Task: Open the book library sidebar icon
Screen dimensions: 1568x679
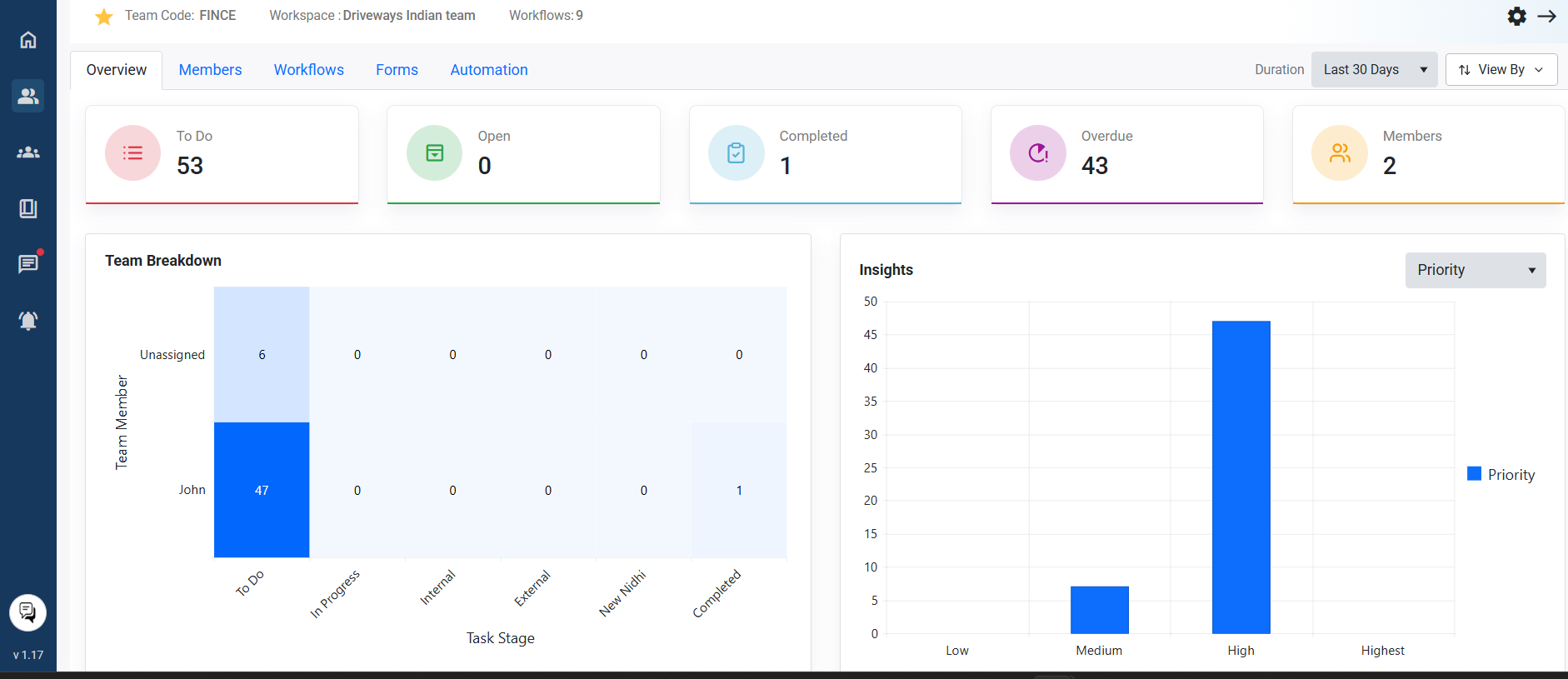Action: (x=28, y=208)
